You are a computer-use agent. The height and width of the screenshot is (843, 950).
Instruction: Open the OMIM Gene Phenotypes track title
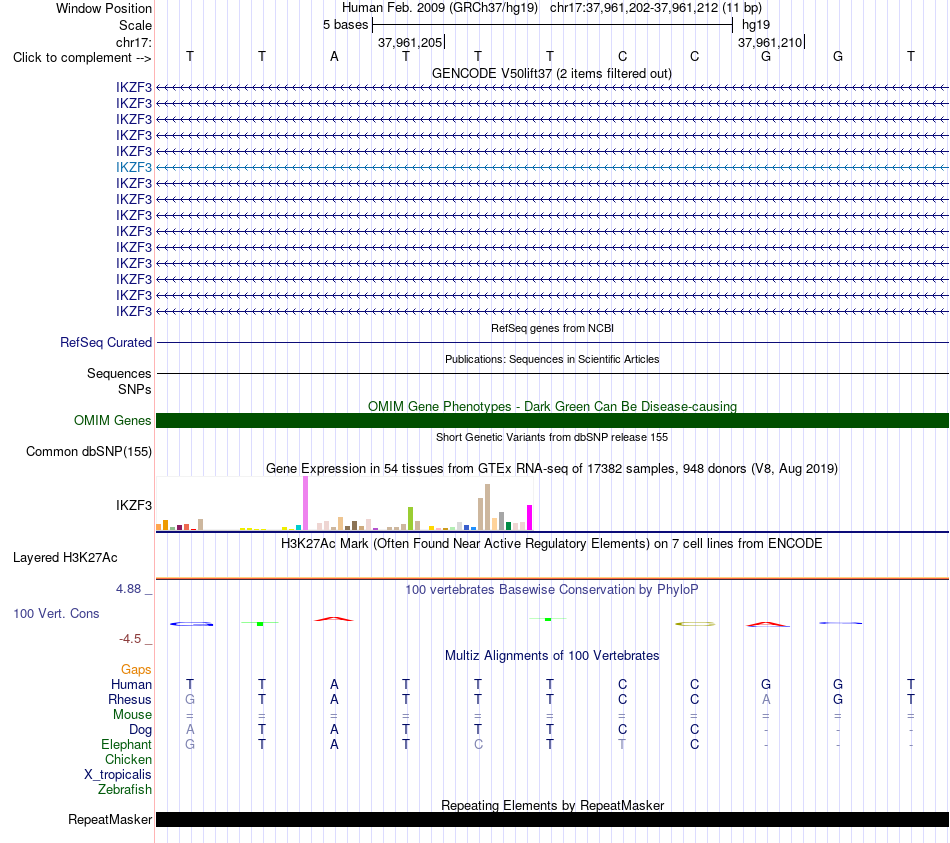pyautogui.click(x=552, y=406)
